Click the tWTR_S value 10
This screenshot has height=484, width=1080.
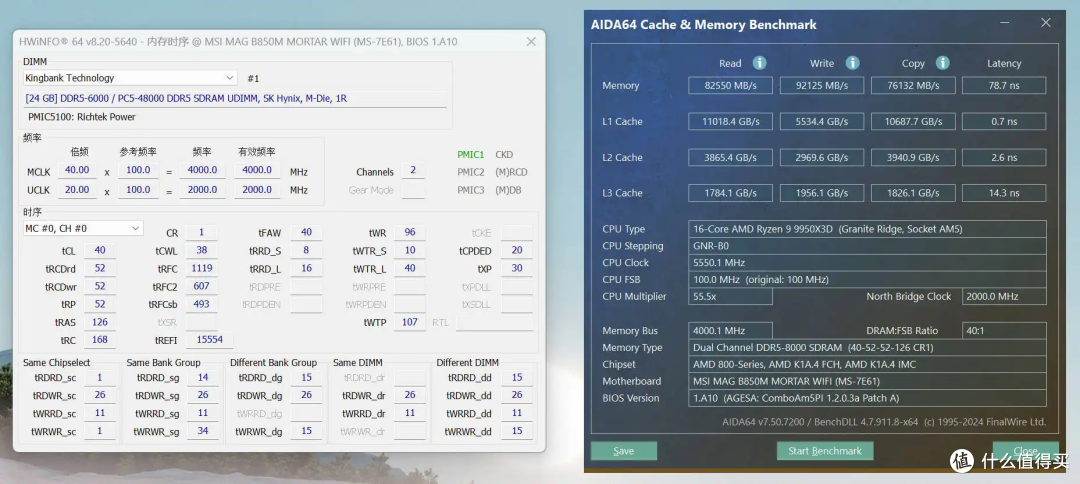point(410,251)
